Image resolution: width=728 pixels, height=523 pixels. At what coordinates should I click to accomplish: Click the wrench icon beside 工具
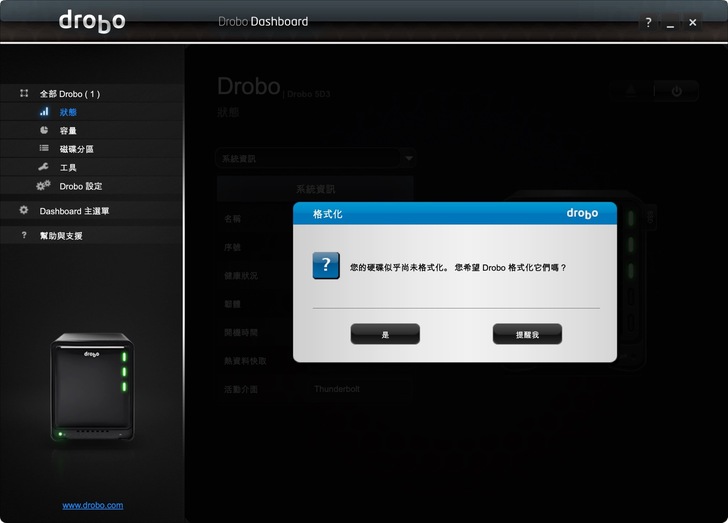tap(44, 167)
